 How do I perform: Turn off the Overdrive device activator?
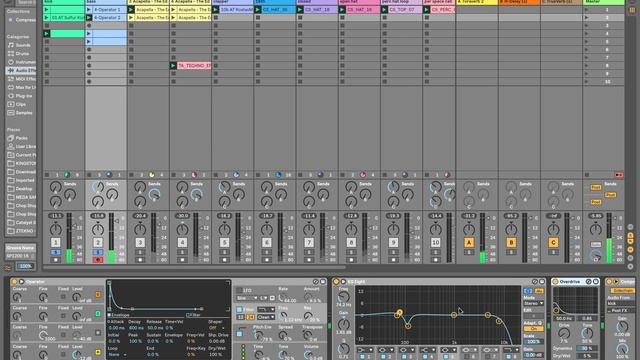(556, 282)
